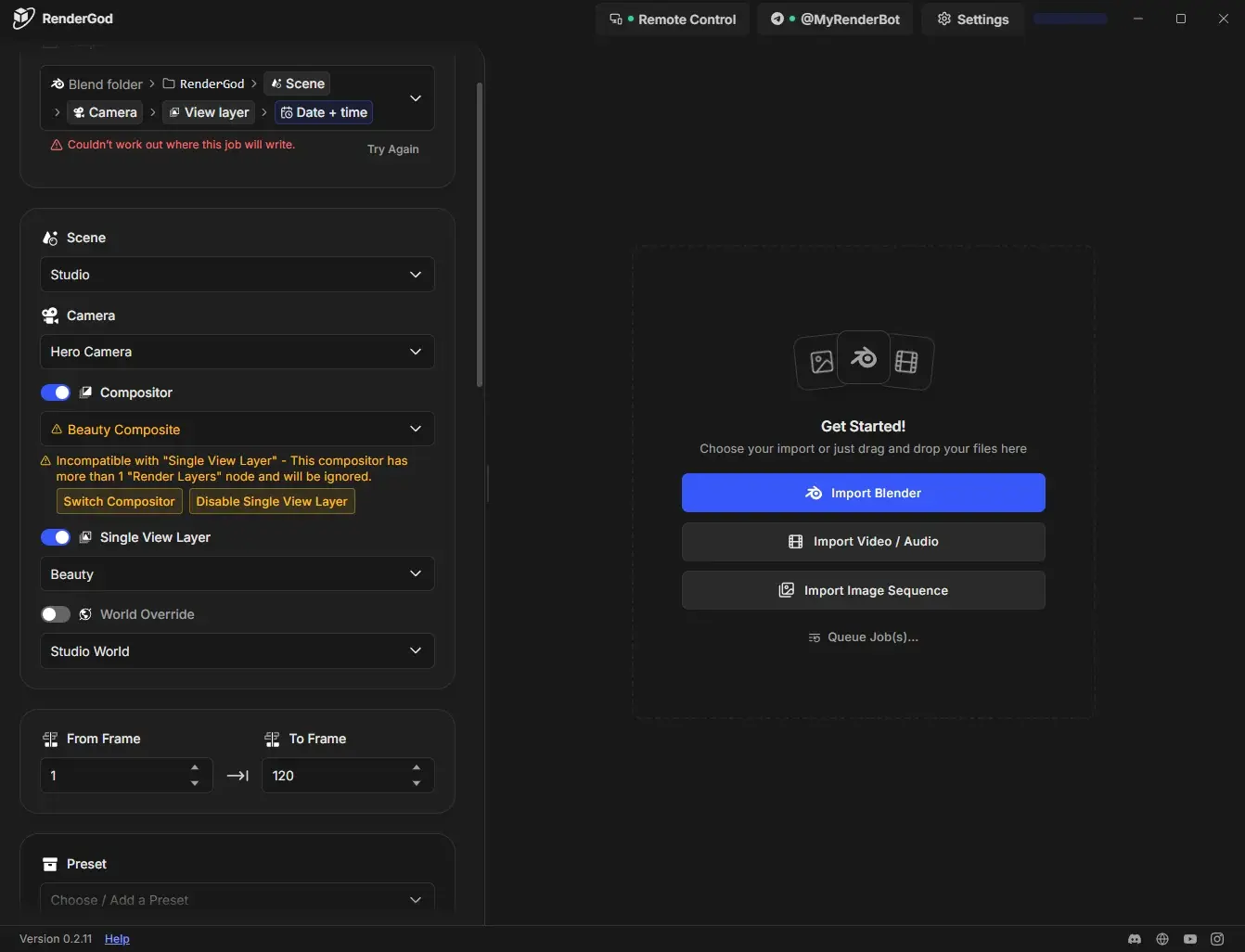The width and height of the screenshot is (1245, 952).
Task: Click Import Image Sequence button
Action: click(864, 590)
